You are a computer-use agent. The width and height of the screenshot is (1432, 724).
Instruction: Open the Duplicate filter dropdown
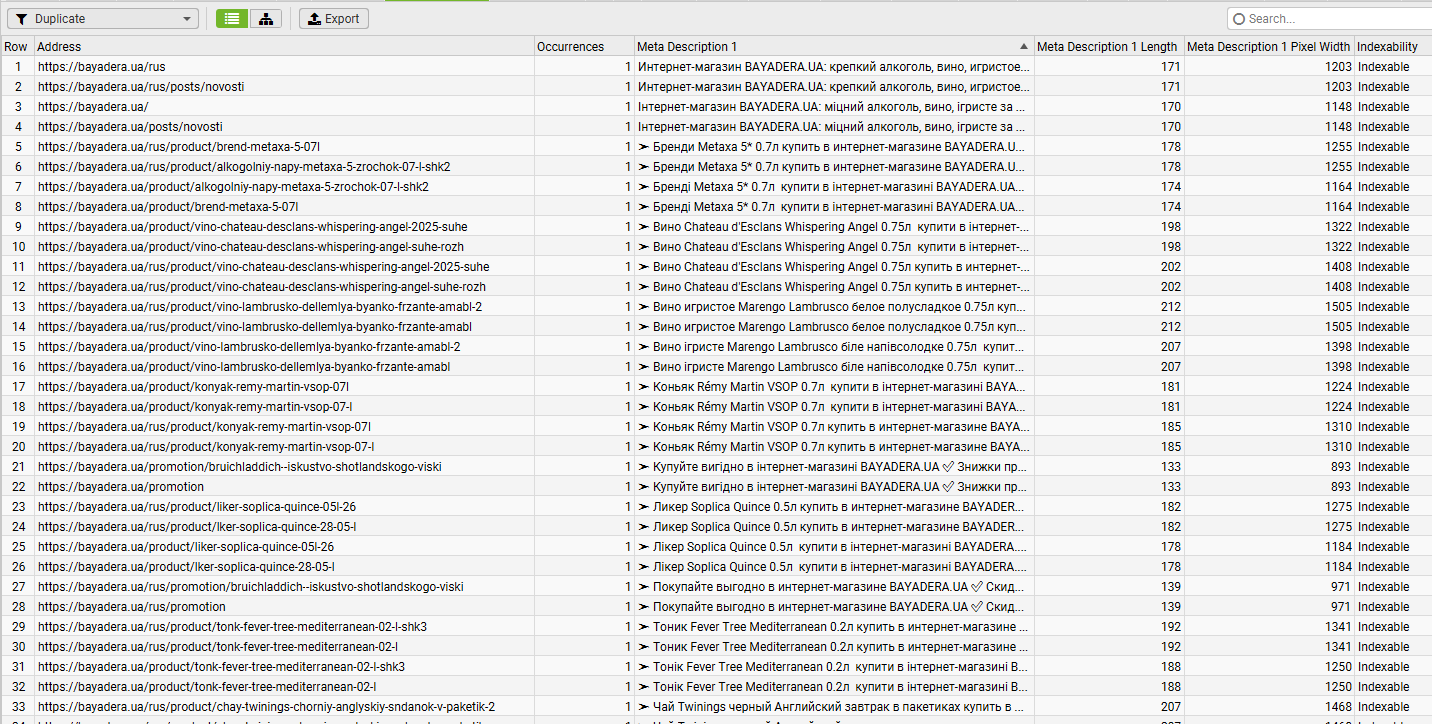[x=101, y=18]
